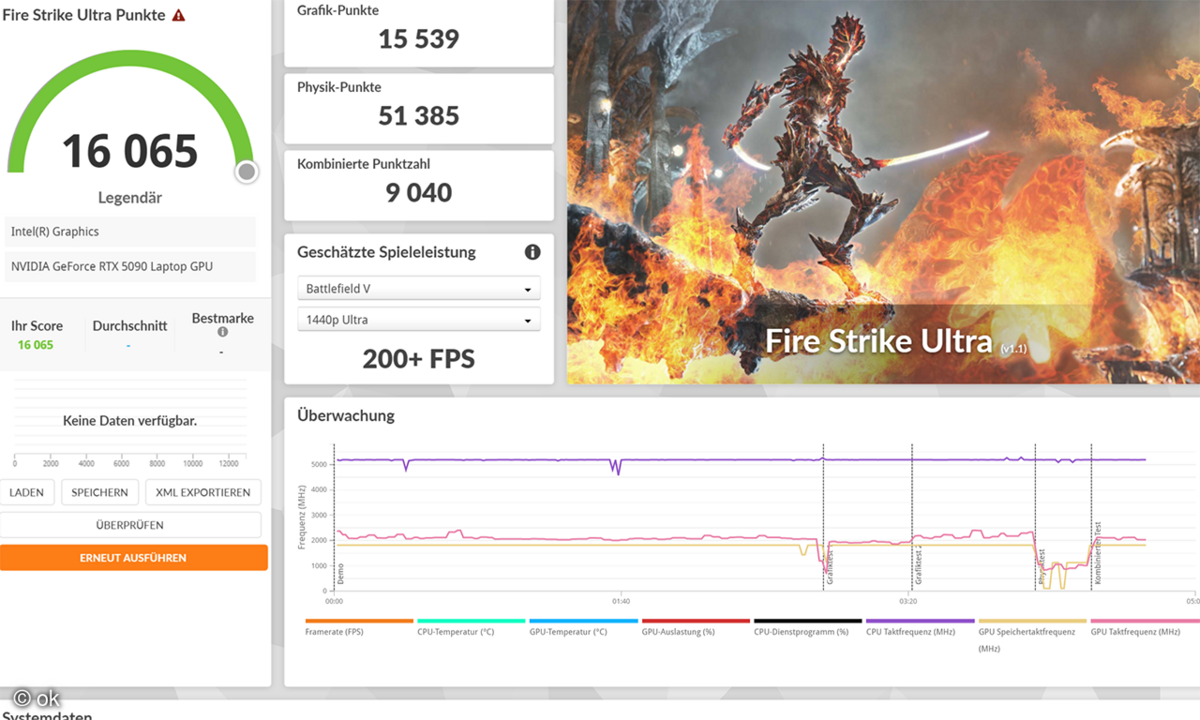Open the info icon next to Geschätzte Spieleleistung
This screenshot has width=1200, height=720.
point(532,252)
